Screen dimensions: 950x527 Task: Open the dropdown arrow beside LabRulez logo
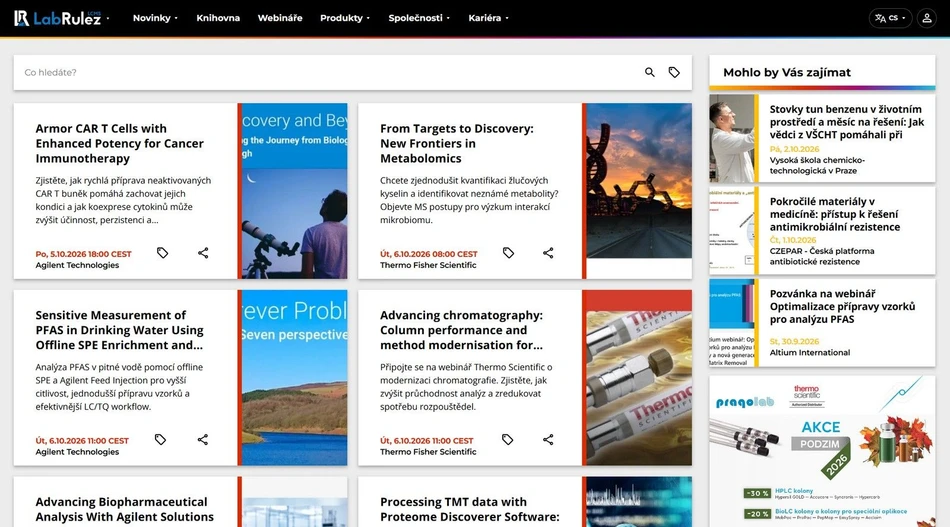click(108, 18)
